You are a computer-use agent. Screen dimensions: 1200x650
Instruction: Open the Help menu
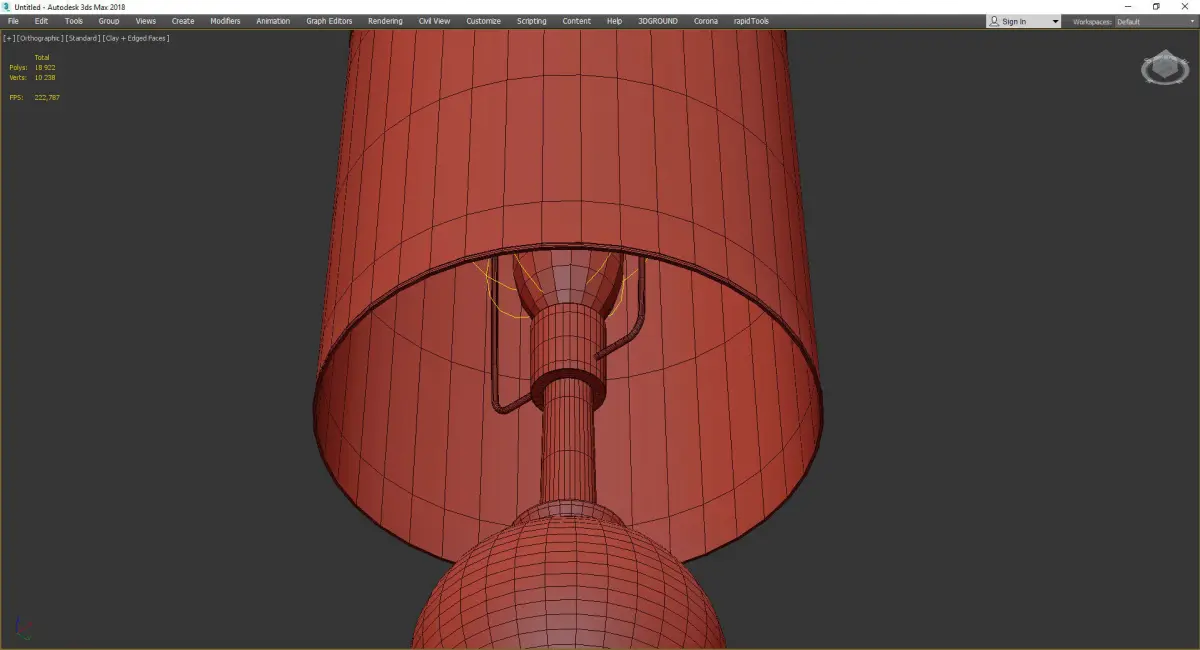coord(614,21)
